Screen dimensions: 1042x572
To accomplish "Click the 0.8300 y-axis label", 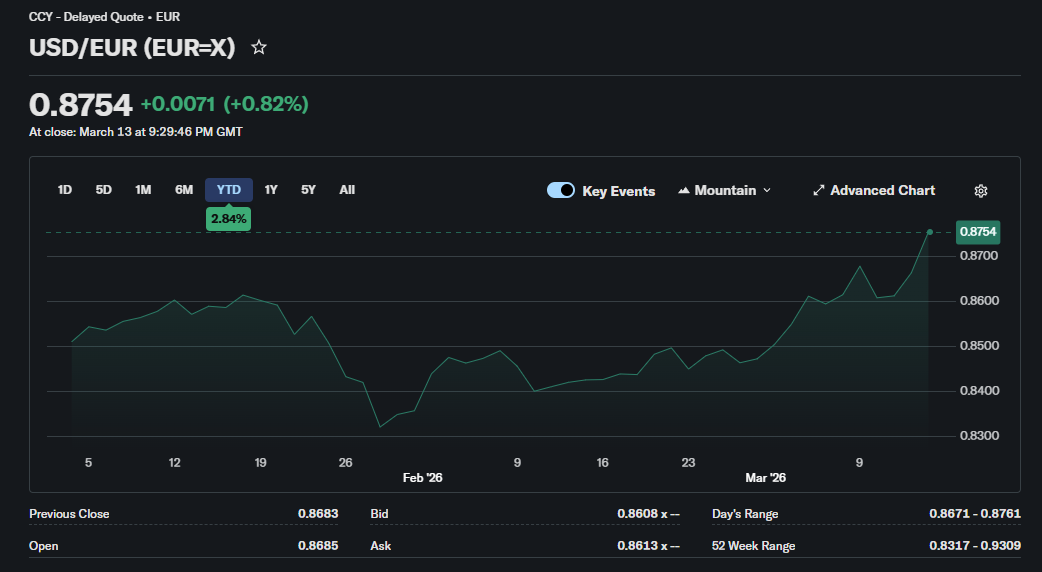I will click(x=979, y=436).
